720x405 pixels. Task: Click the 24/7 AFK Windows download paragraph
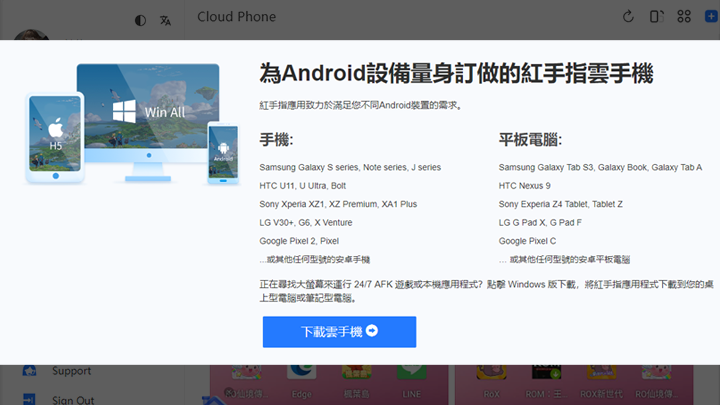pyautogui.click(x=486, y=291)
